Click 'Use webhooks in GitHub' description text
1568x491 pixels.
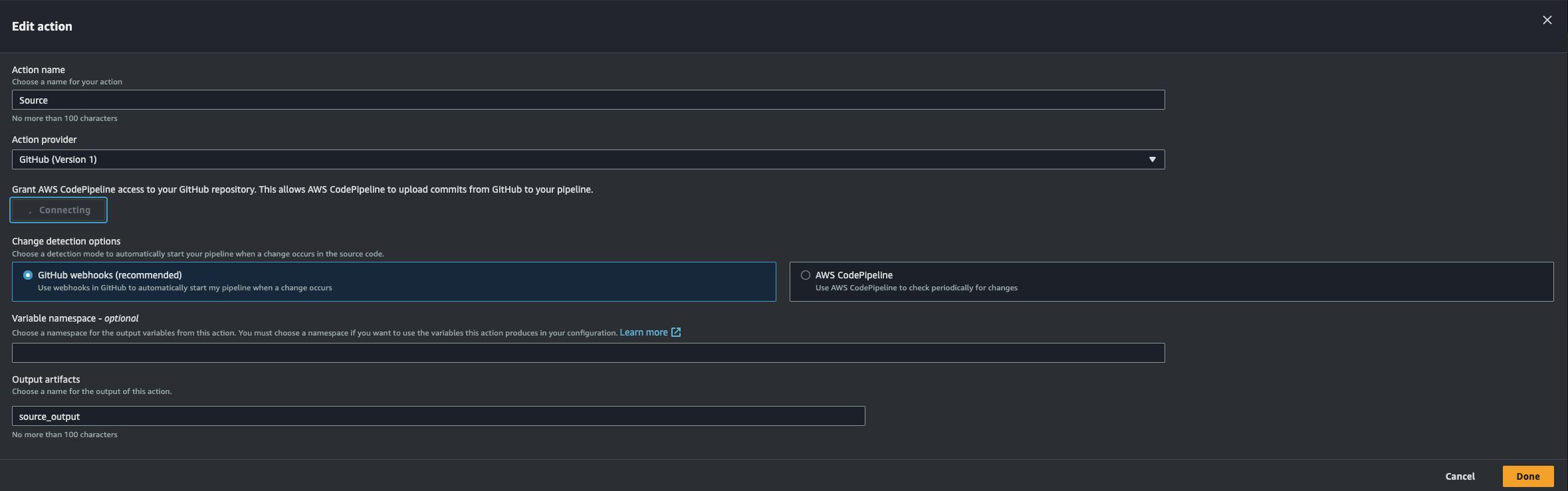click(x=185, y=288)
